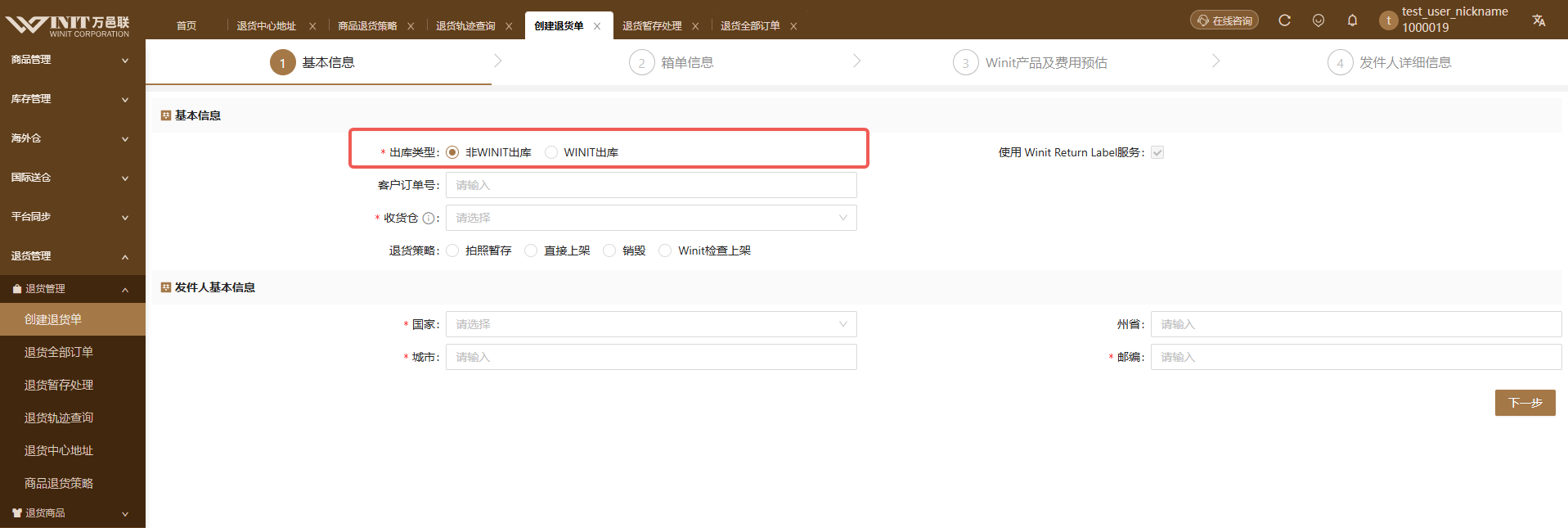The image size is (1568, 528).
Task: Close the 退货轨迹查询 tab
Action: [x=509, y=26]
